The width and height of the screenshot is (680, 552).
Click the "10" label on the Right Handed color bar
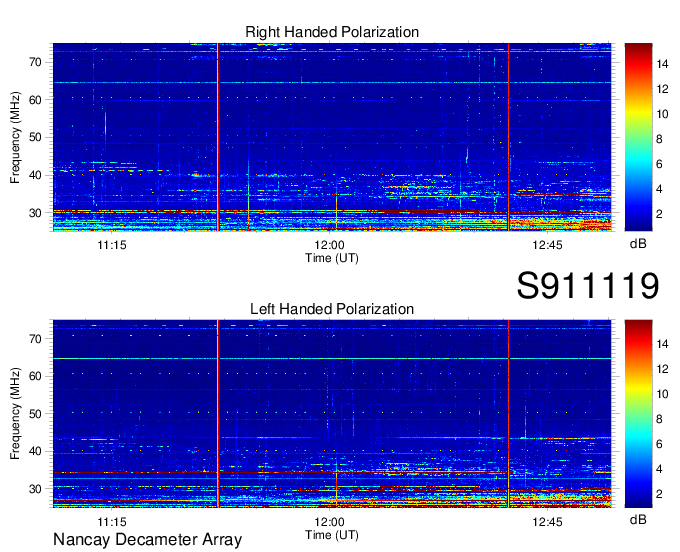point(662,114)
